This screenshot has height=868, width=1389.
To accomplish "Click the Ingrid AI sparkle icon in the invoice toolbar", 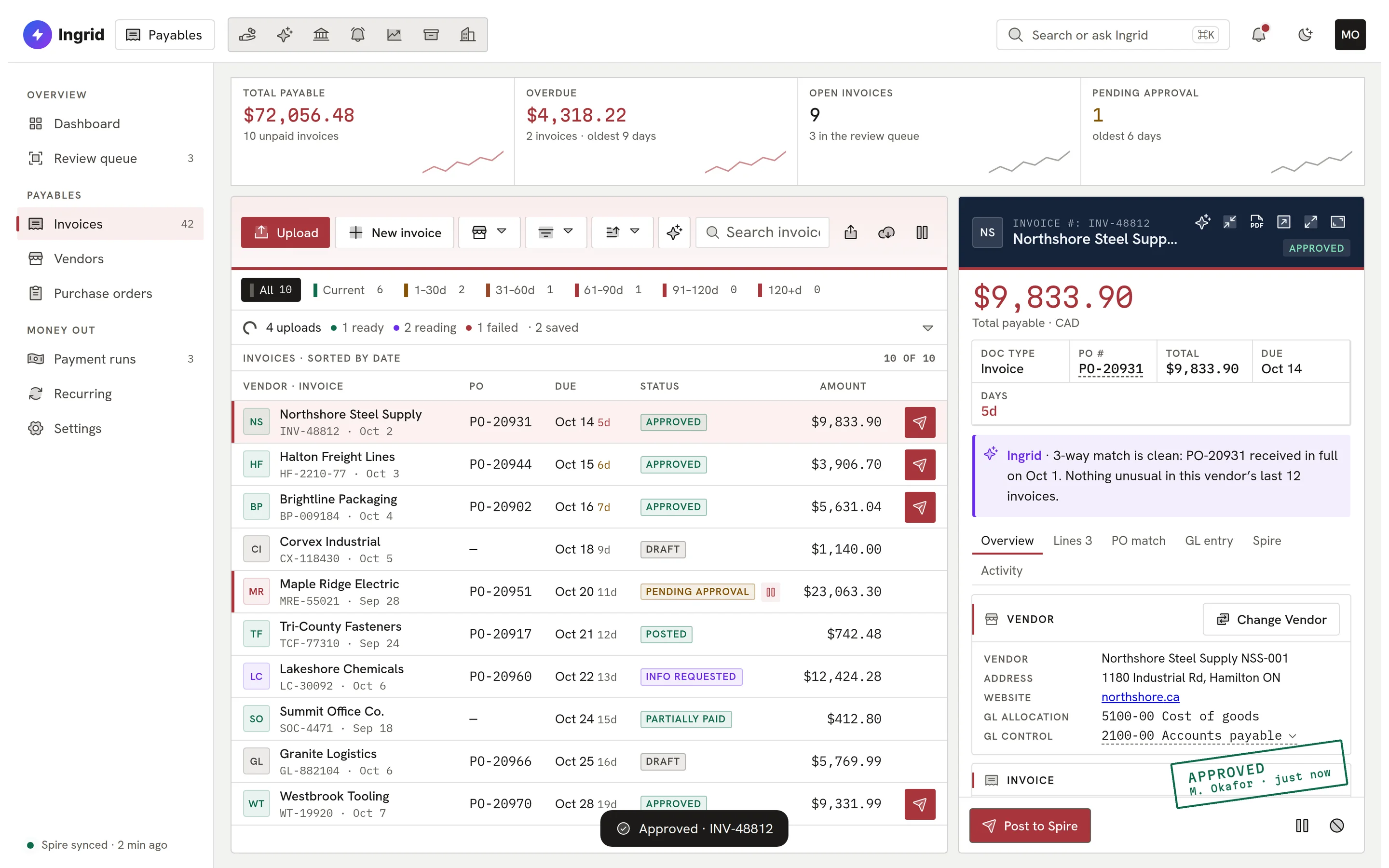I will pyautogui.click(x=674, y=232).
